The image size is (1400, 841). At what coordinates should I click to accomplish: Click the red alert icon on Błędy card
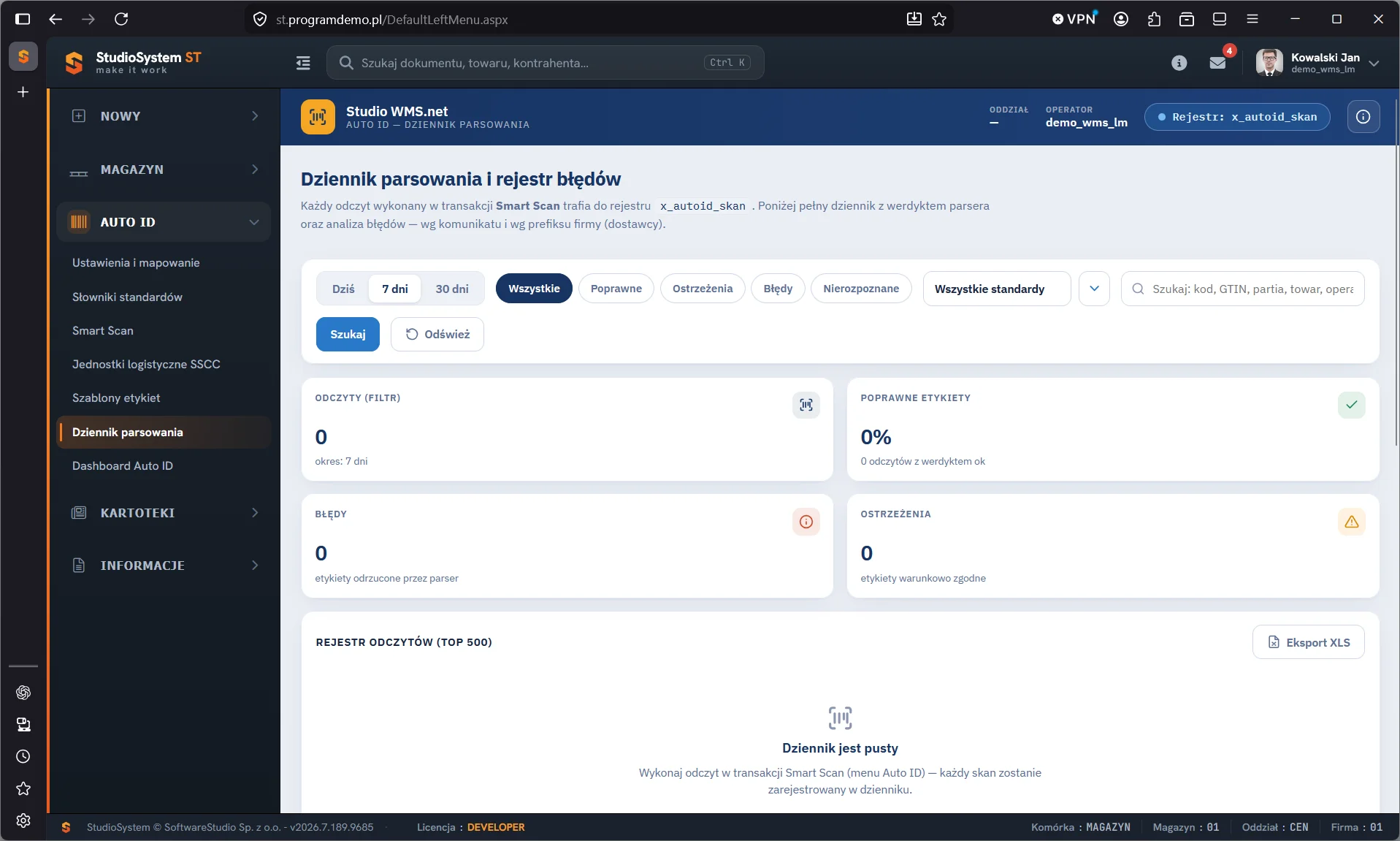806,522
